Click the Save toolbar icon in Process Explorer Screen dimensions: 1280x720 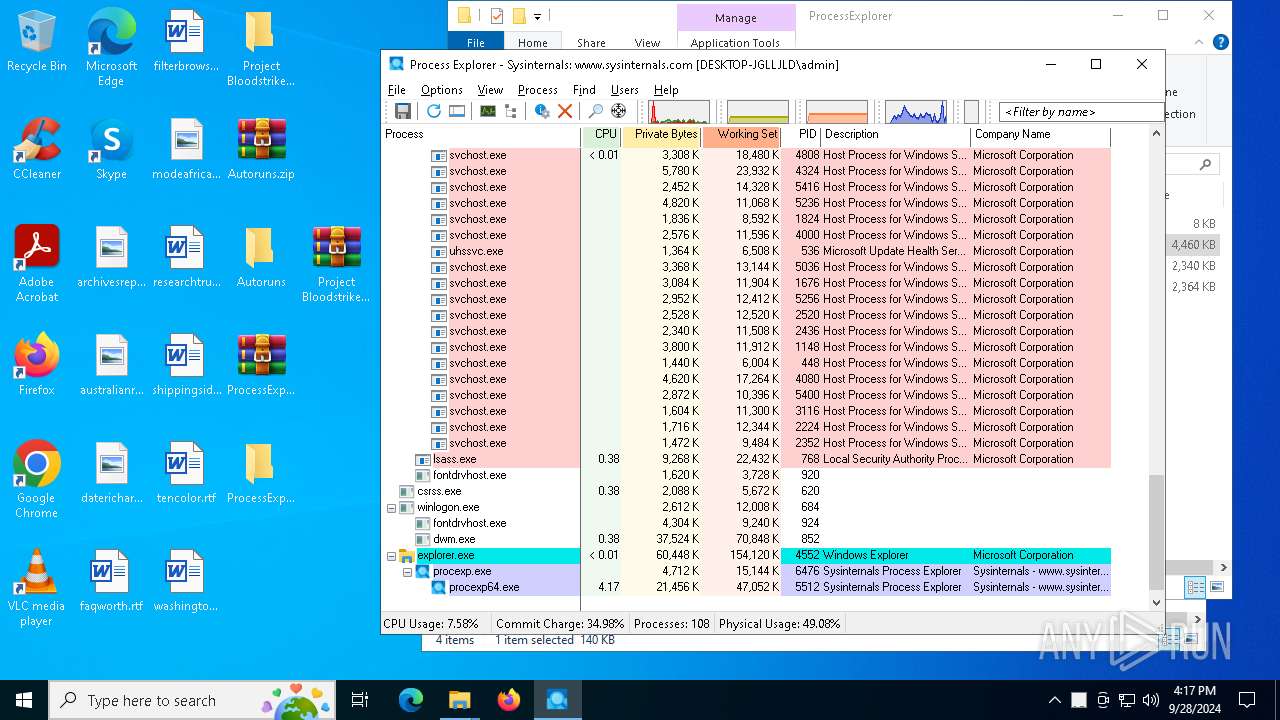(x=402, y=111)
